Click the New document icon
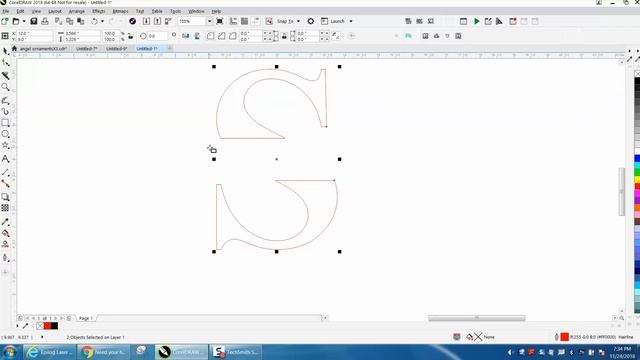640x360 pixels. 5,21
